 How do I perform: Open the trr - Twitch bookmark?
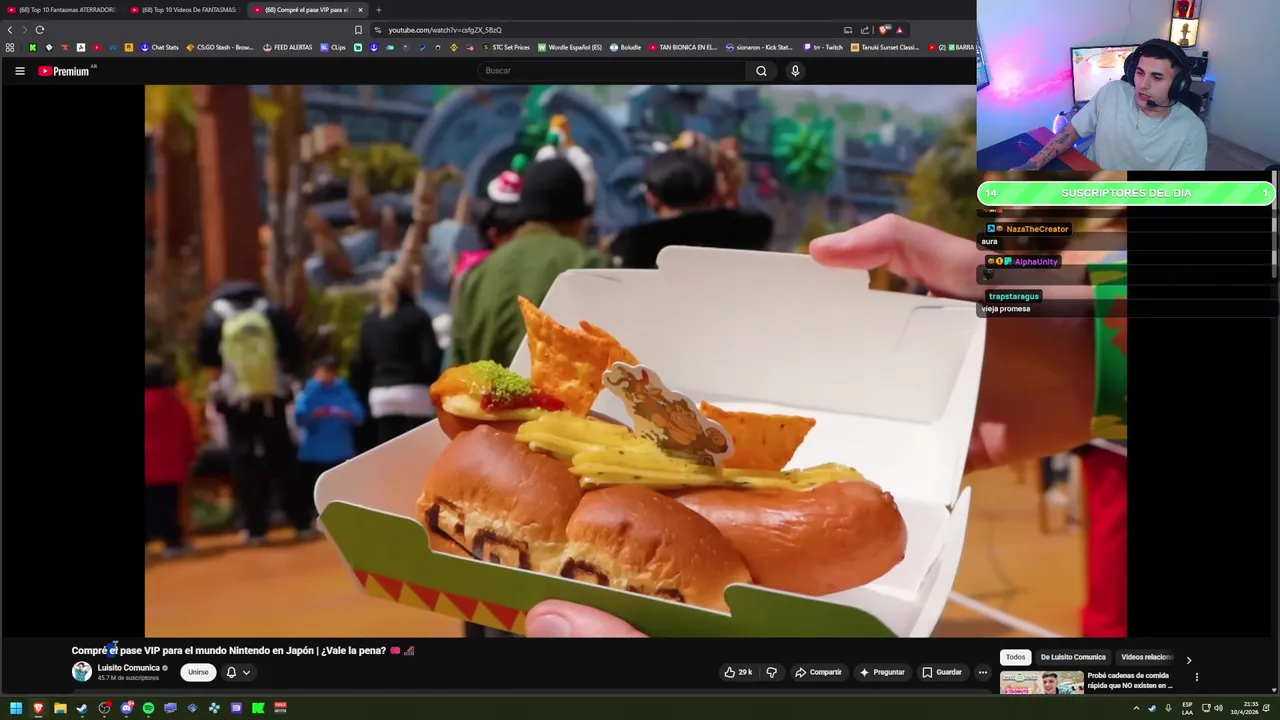[824, 47]
